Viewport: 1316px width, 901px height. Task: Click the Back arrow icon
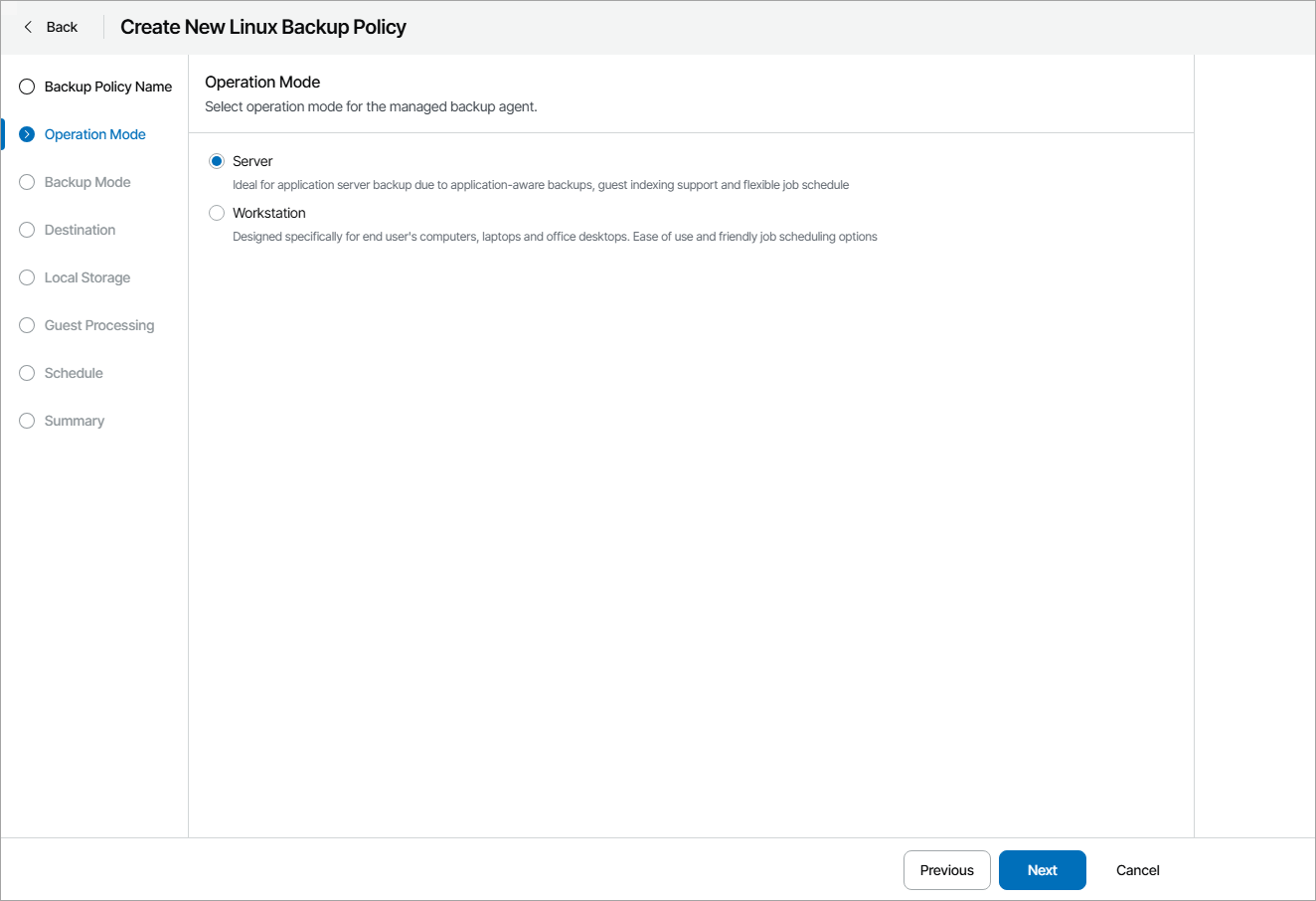coord(28,27)
